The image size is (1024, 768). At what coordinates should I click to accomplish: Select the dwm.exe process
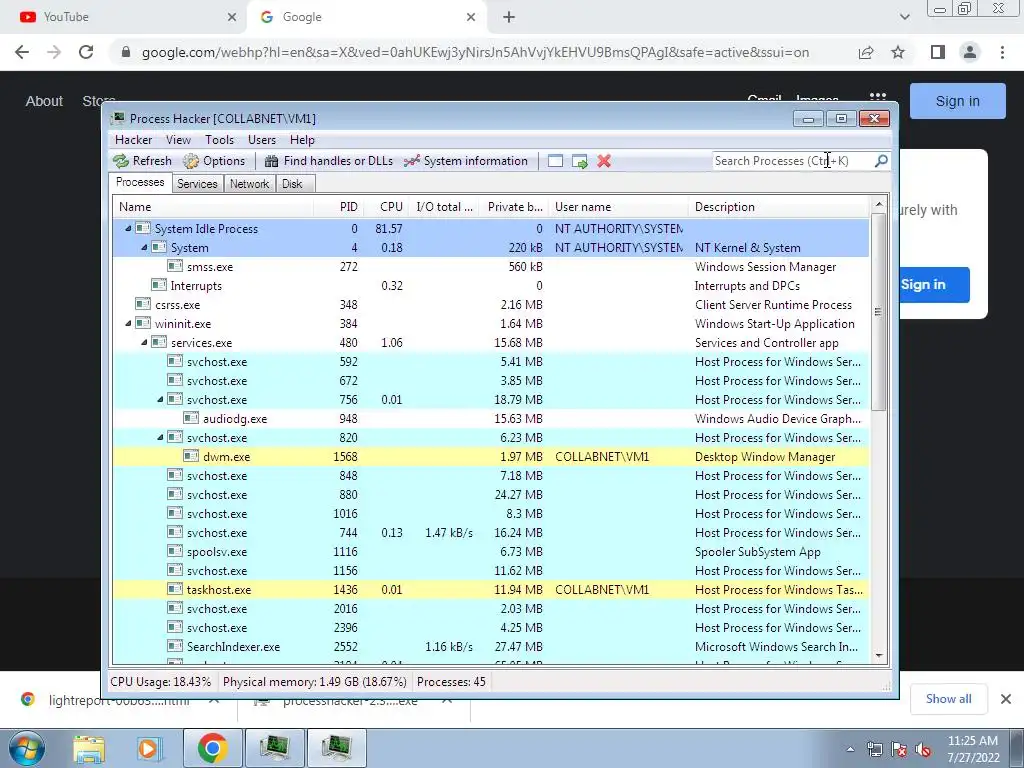pyautogui.click(x=491, y=456)
